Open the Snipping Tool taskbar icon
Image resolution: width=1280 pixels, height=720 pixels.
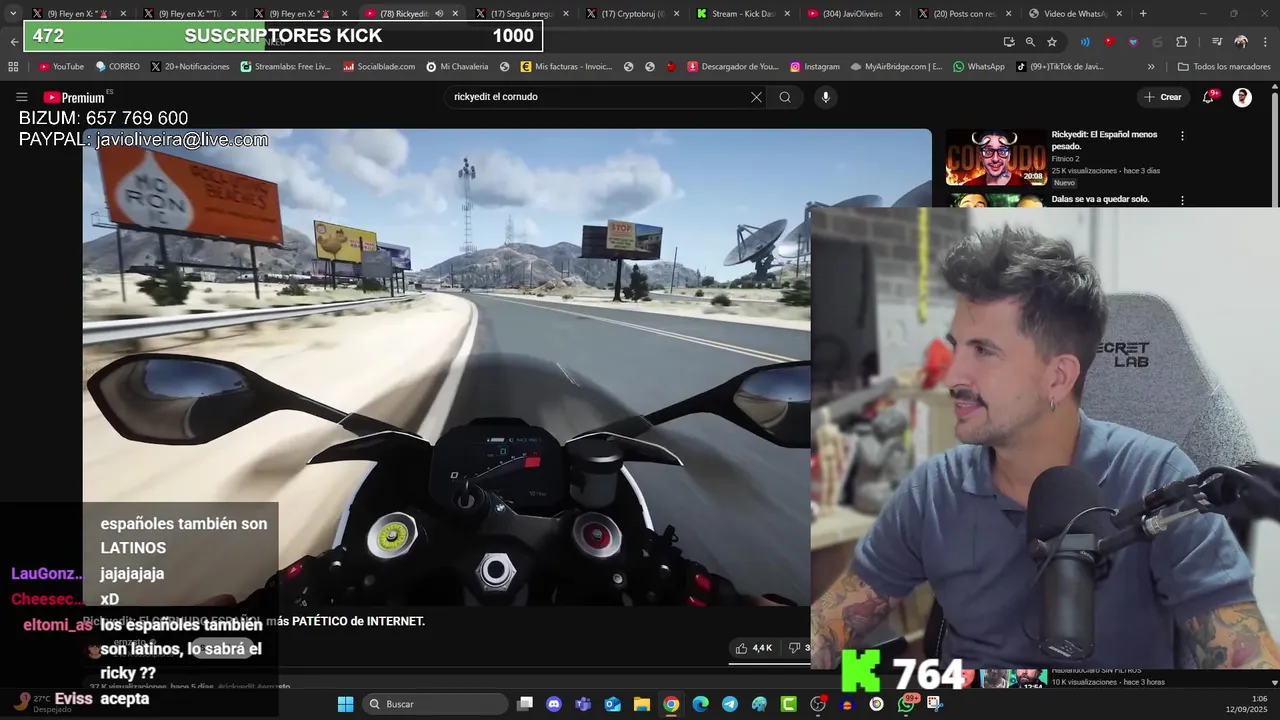[x=935, y=704]
